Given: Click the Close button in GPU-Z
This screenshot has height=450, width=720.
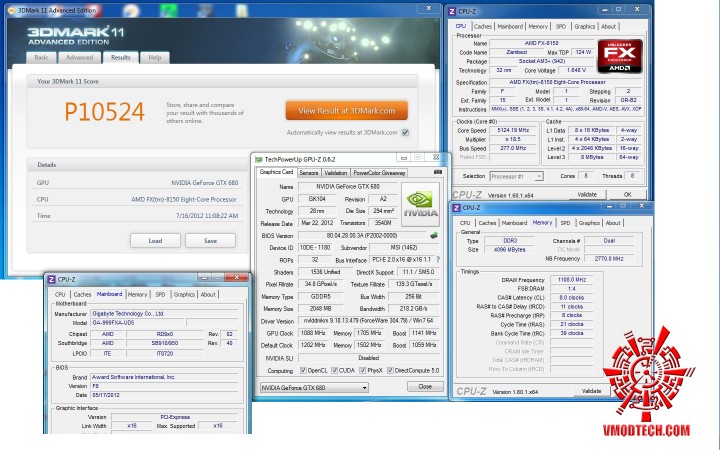Looking at the screenshot, I should click(425, 386).
